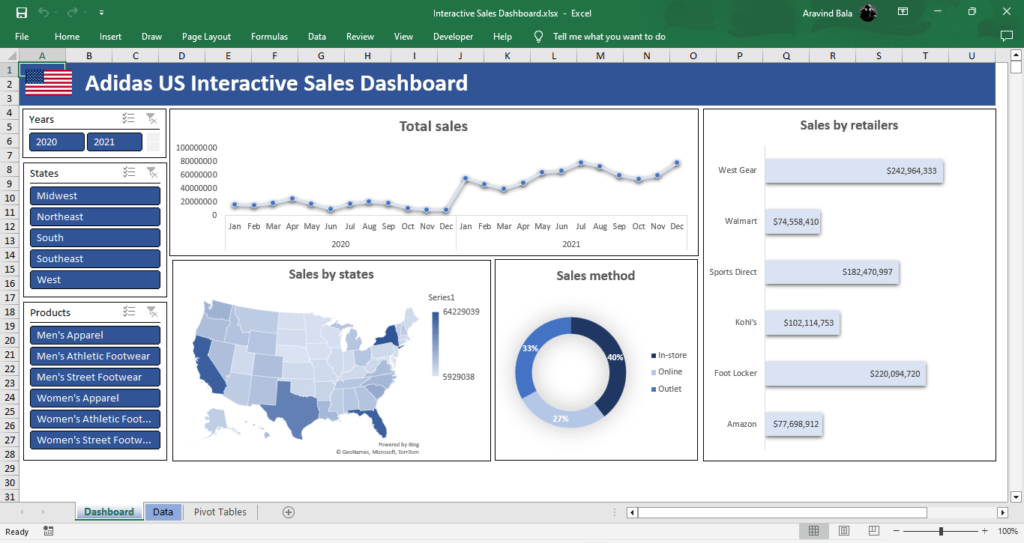Open the Insert ribbon tab
Viewport: 1024px width, 543px height.
110,37
